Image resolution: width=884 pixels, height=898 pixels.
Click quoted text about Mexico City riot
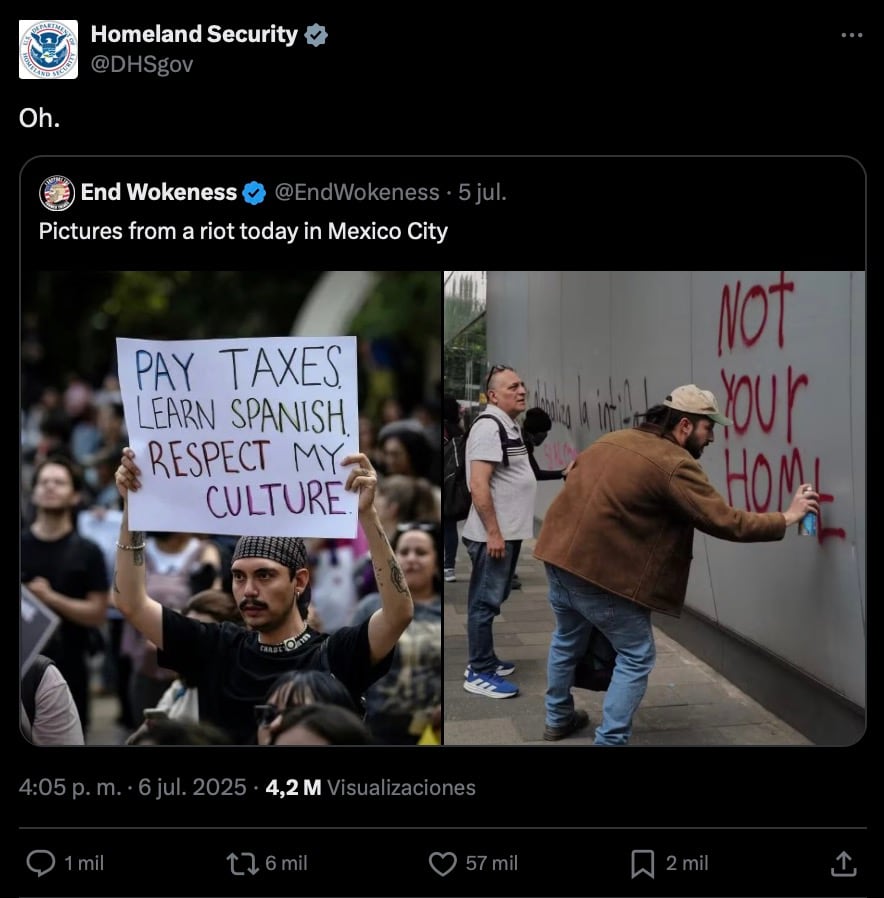click(x=243, y=231)
